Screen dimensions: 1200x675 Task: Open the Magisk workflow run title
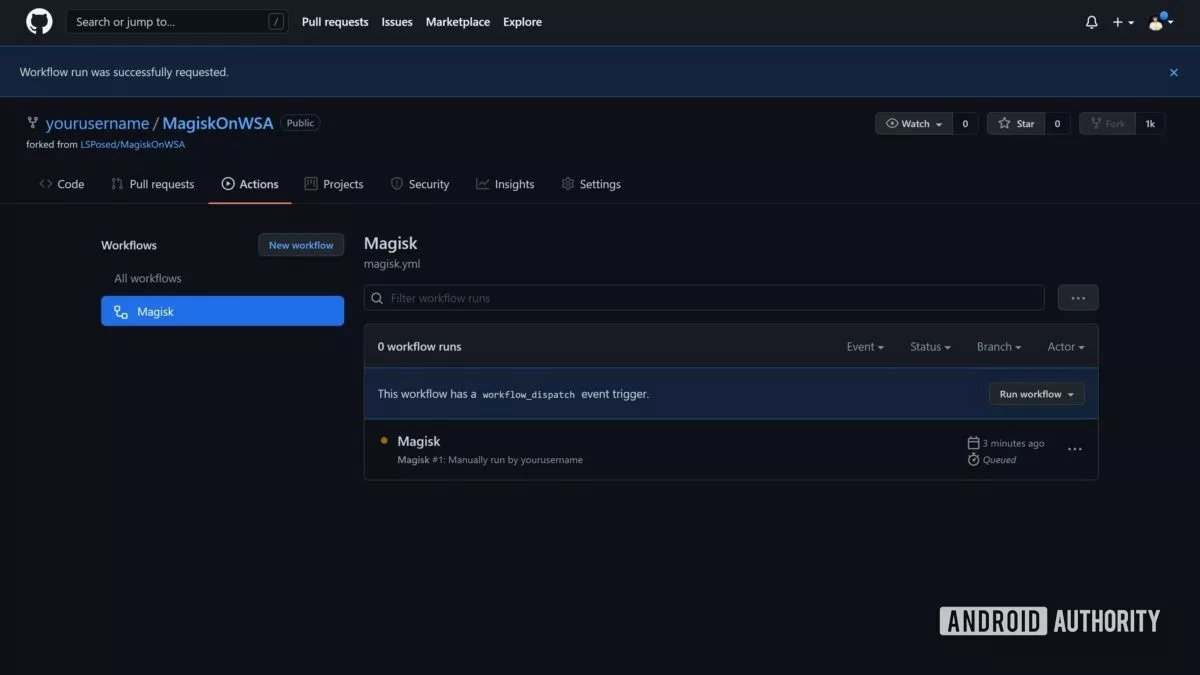tap(419, 441)
